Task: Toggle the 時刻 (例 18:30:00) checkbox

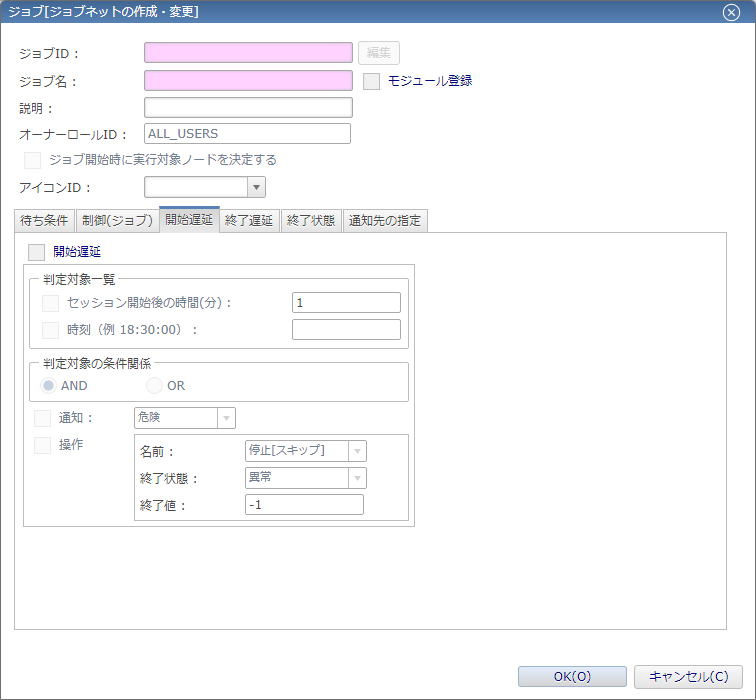Action: pyautogui.click(x=51, y=331)
